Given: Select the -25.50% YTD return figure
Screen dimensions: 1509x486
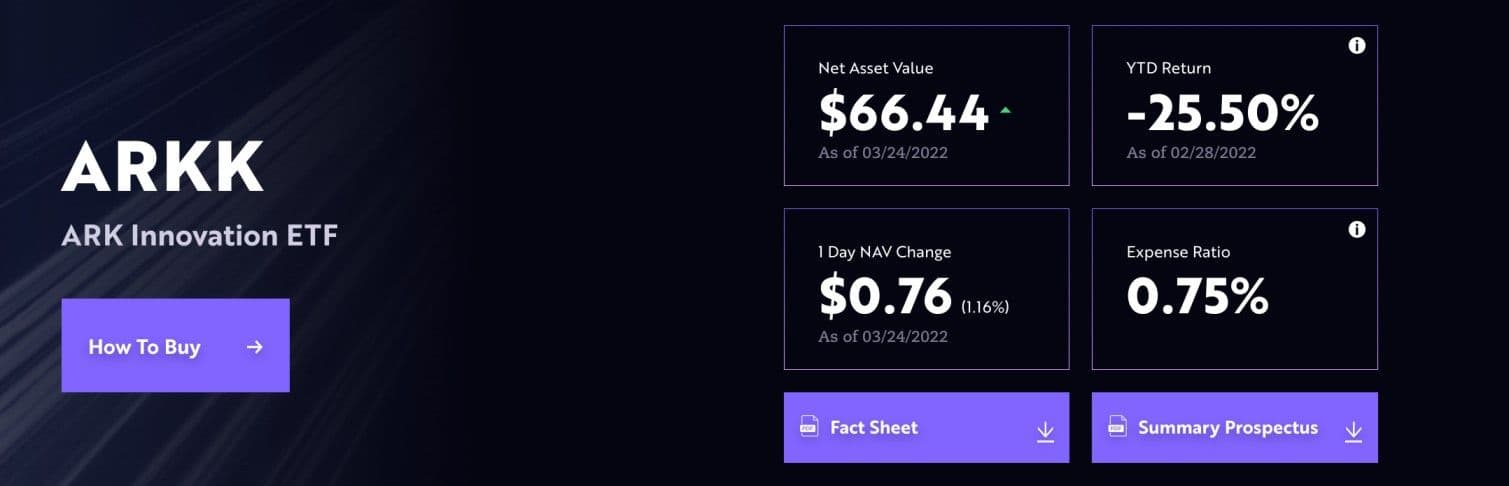Looking at the screenshot, I should 1222,113.
